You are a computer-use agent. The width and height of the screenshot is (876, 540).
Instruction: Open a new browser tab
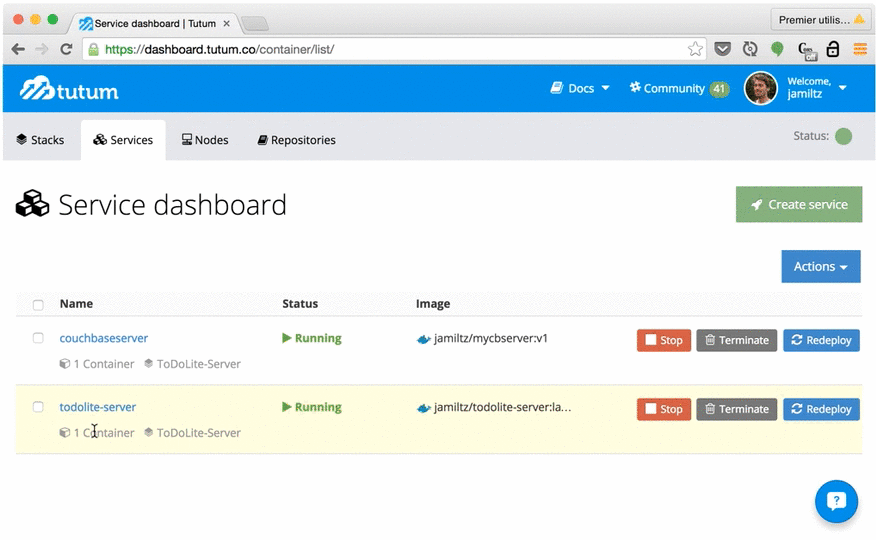255,23
